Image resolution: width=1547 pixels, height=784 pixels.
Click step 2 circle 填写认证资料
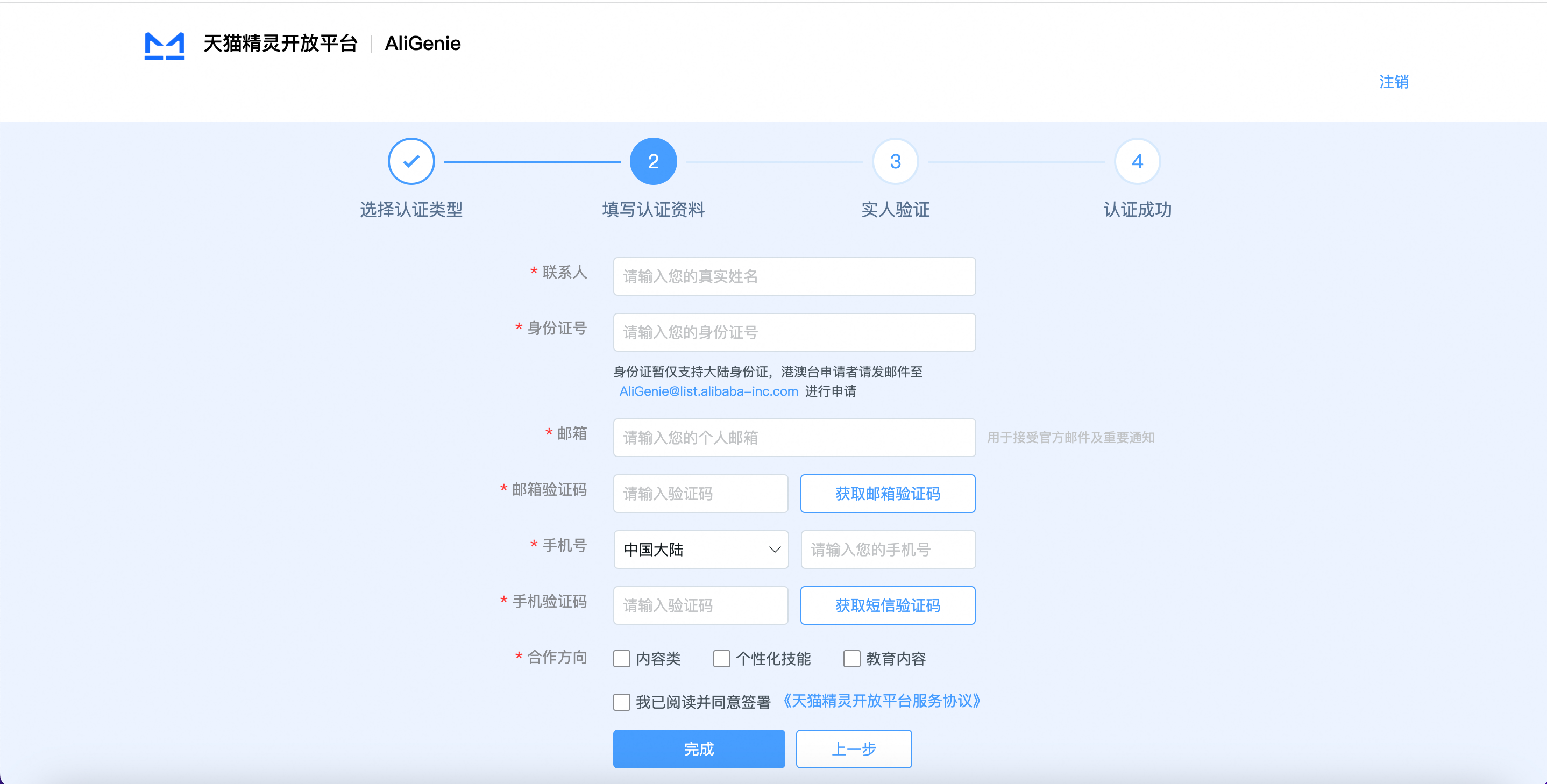tap(654, 161)
